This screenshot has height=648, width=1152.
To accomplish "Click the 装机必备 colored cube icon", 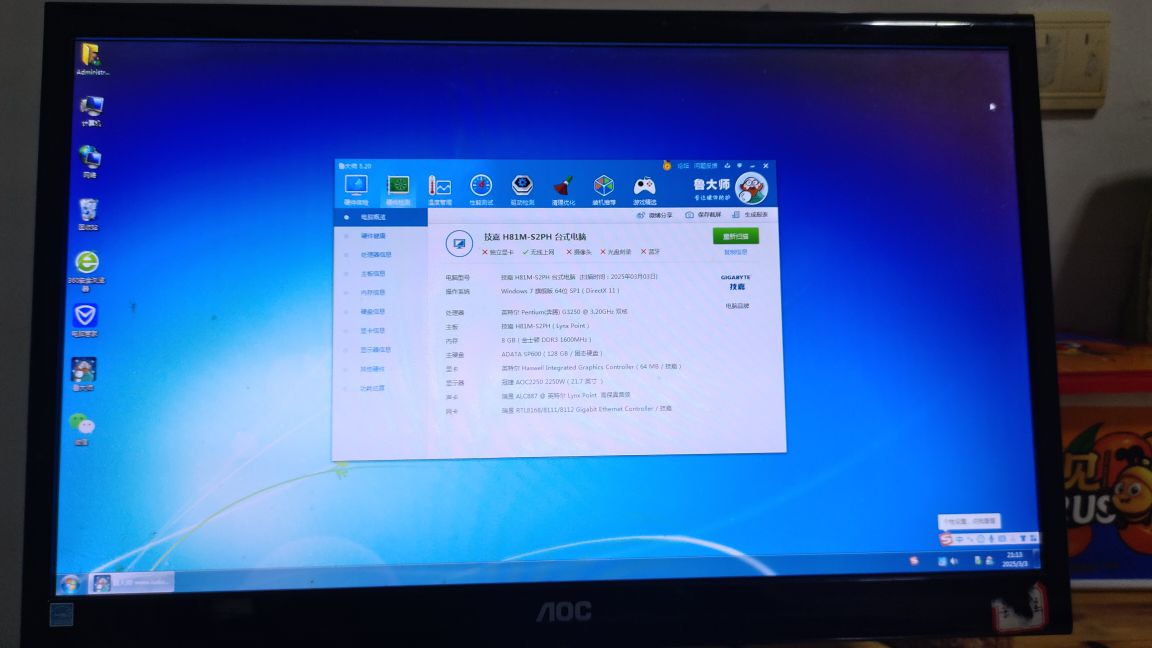I will [604, 188].
